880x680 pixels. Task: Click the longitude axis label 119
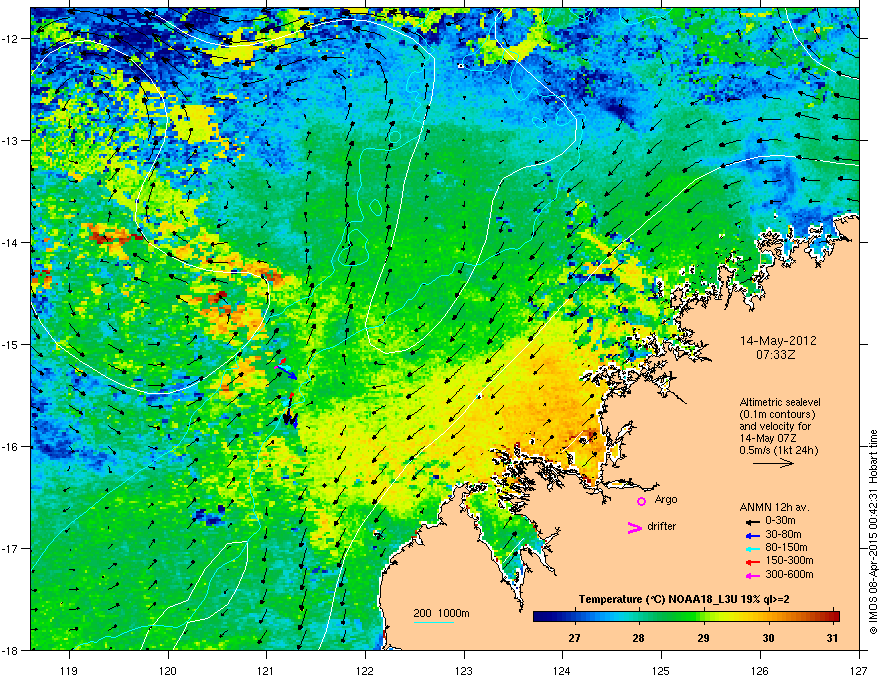[x=70, y=670]
